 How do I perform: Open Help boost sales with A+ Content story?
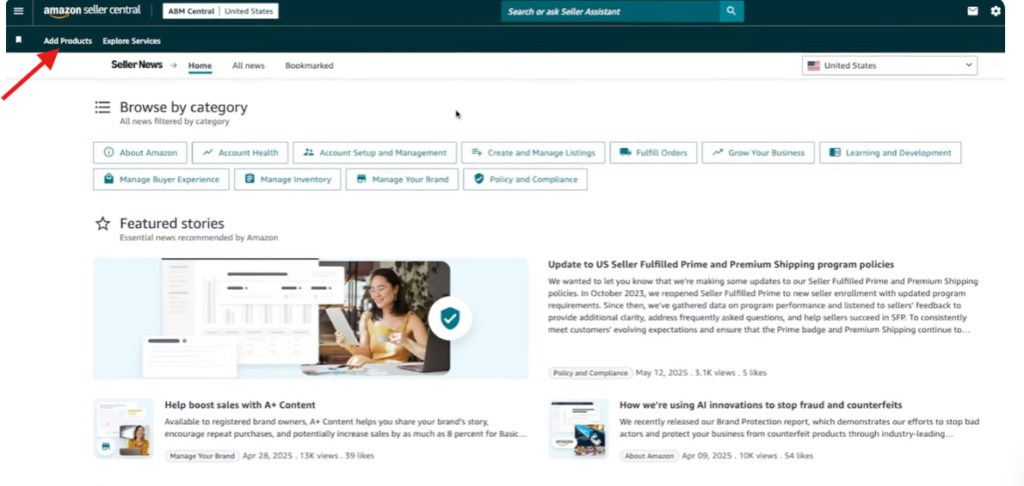240,405
